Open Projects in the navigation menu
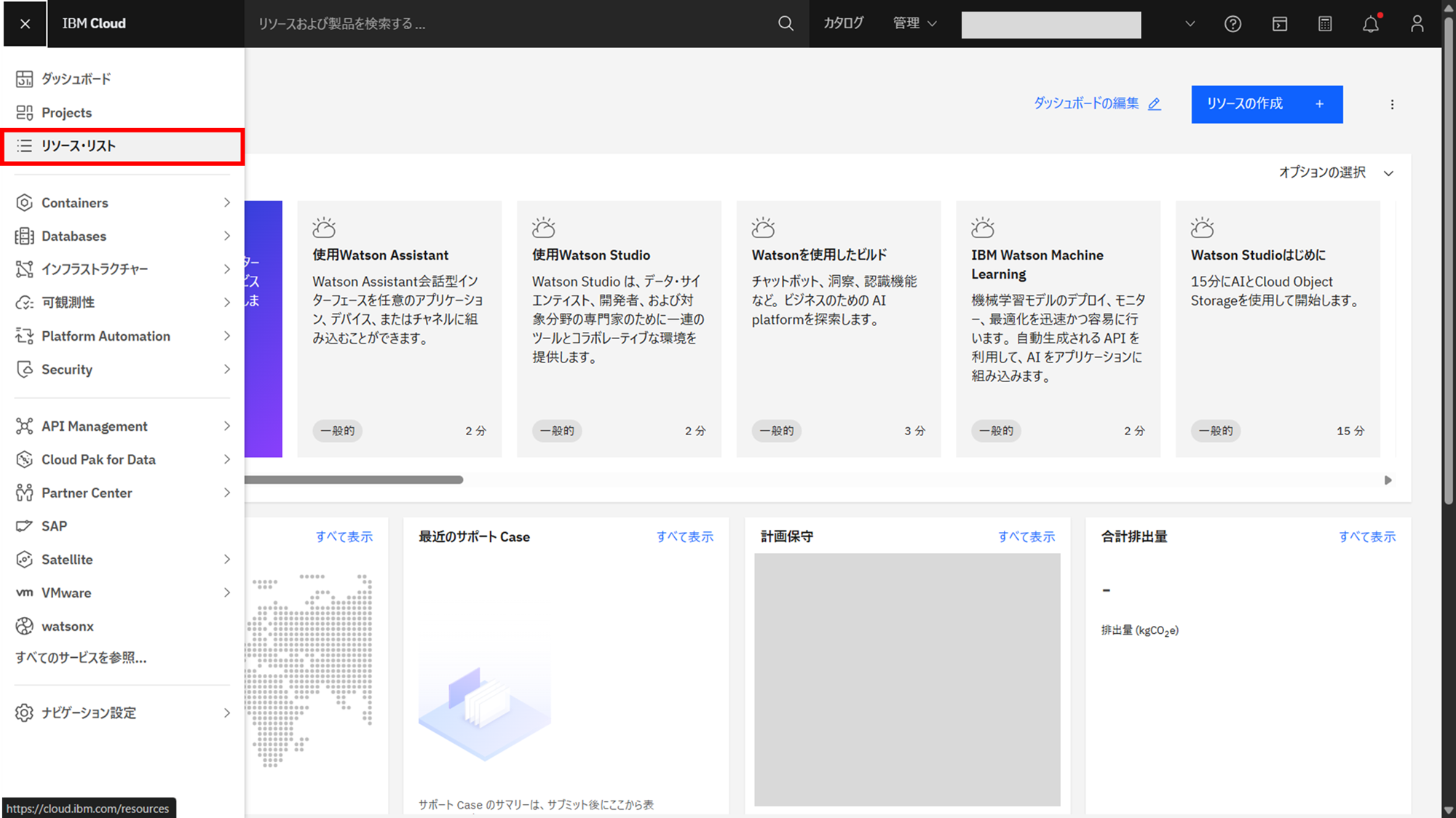Image resolution: width=1456 pixels, height=818 pixels. click(66, 113)
